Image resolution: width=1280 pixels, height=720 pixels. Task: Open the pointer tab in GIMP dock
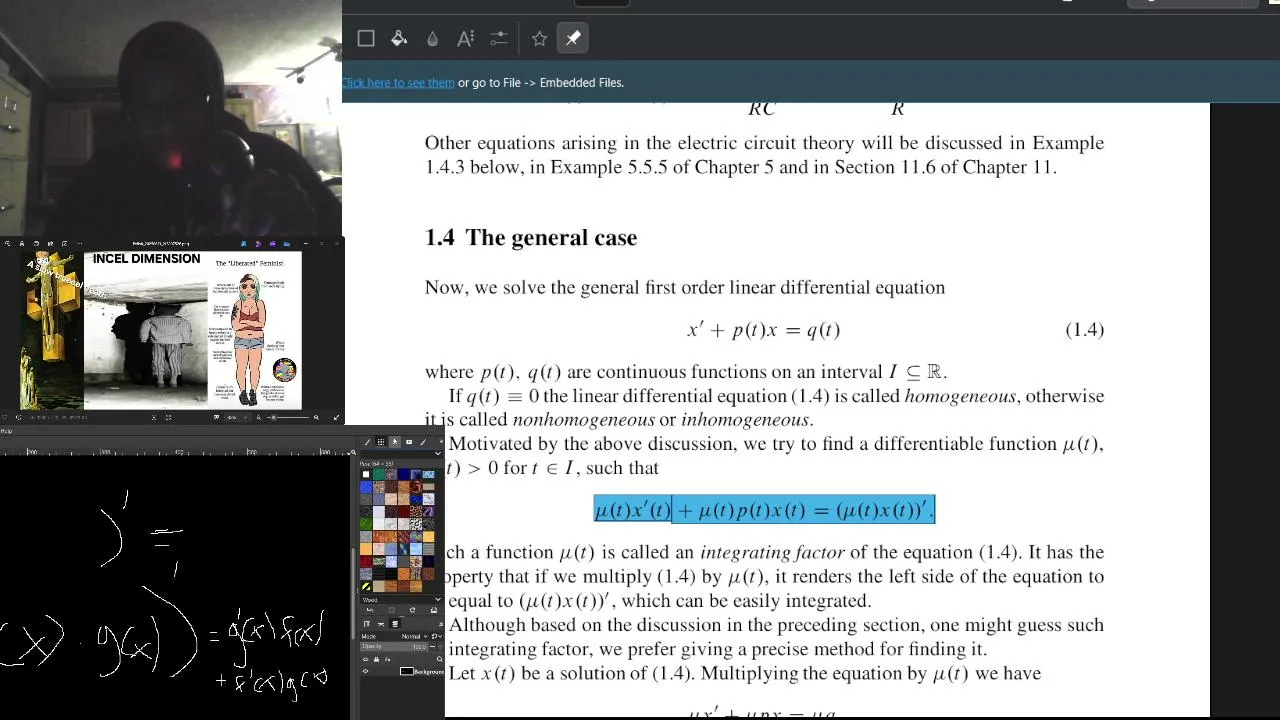click(x=395, y=442)
